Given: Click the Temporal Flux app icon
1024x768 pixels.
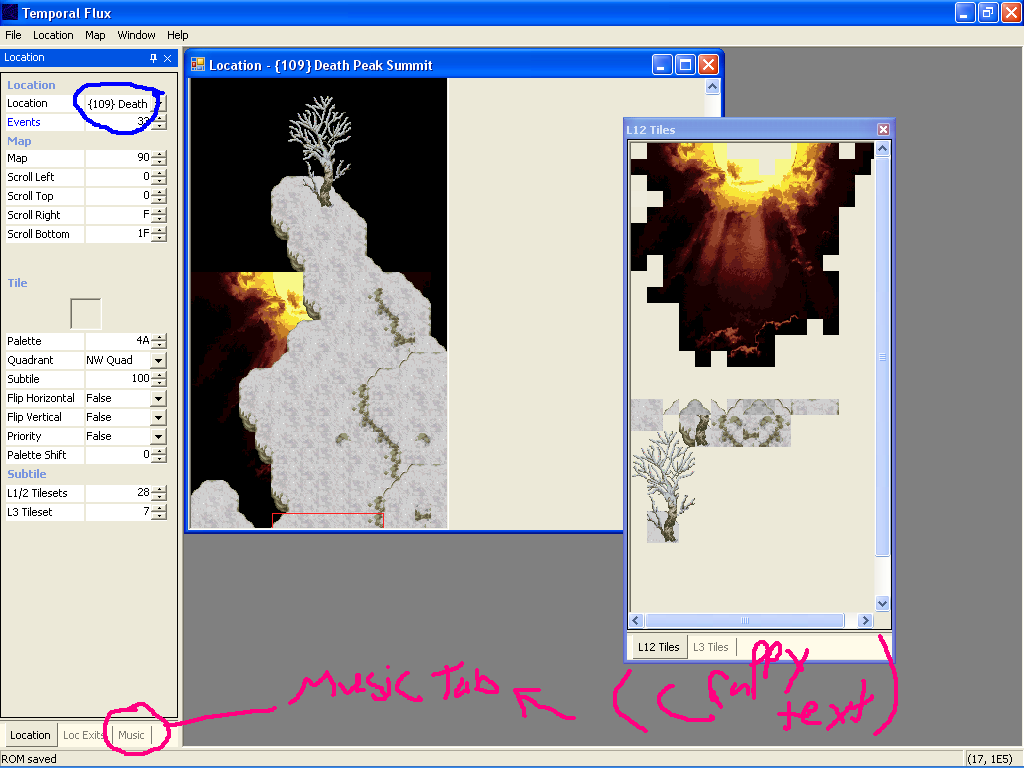Looking at the screenshot, I should click(x=10, y=13).
